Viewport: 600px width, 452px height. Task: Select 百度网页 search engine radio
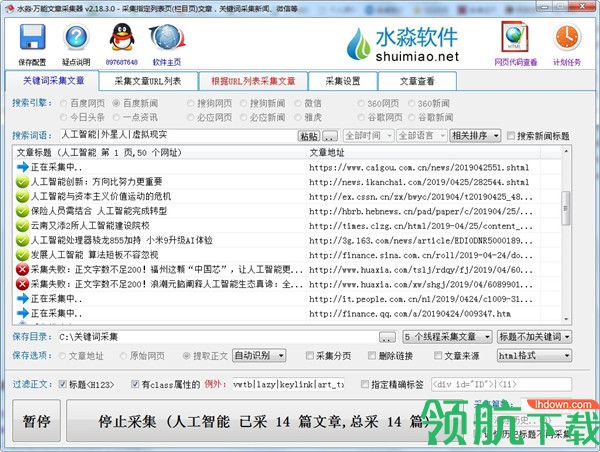click(x=64, y=103)
